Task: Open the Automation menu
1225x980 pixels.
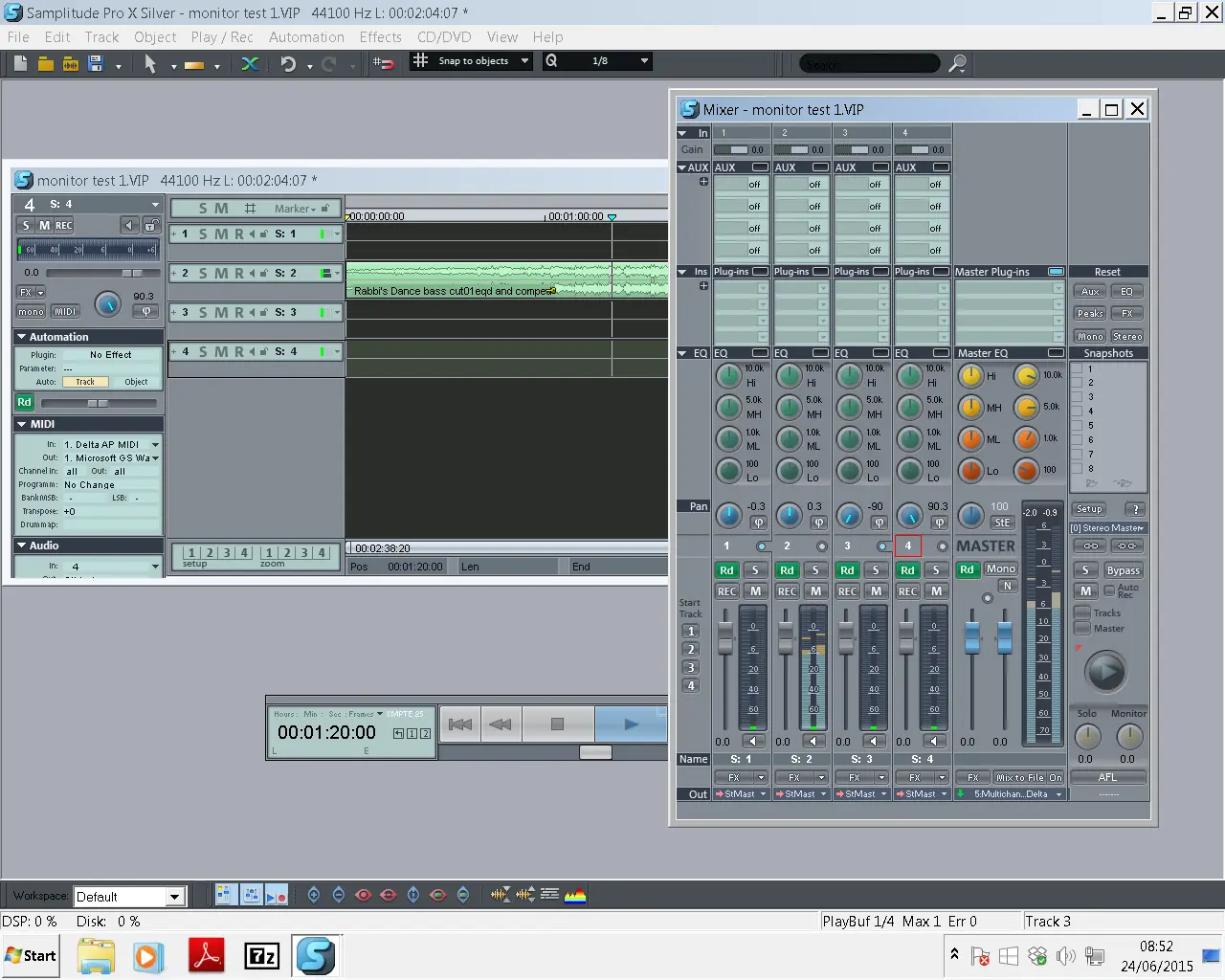Action: 306,37
